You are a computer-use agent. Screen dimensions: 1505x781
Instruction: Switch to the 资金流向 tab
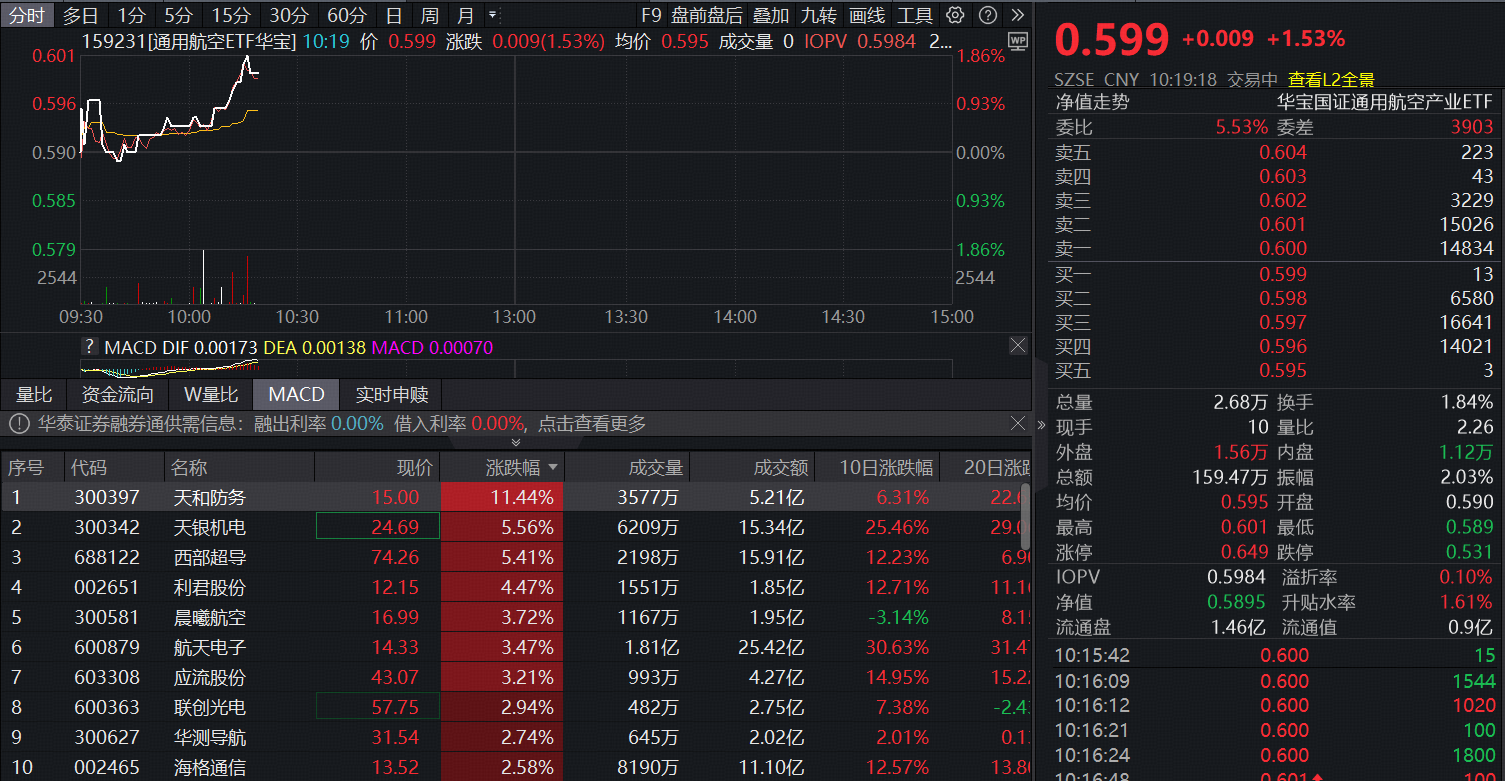[x=117, y=394]
